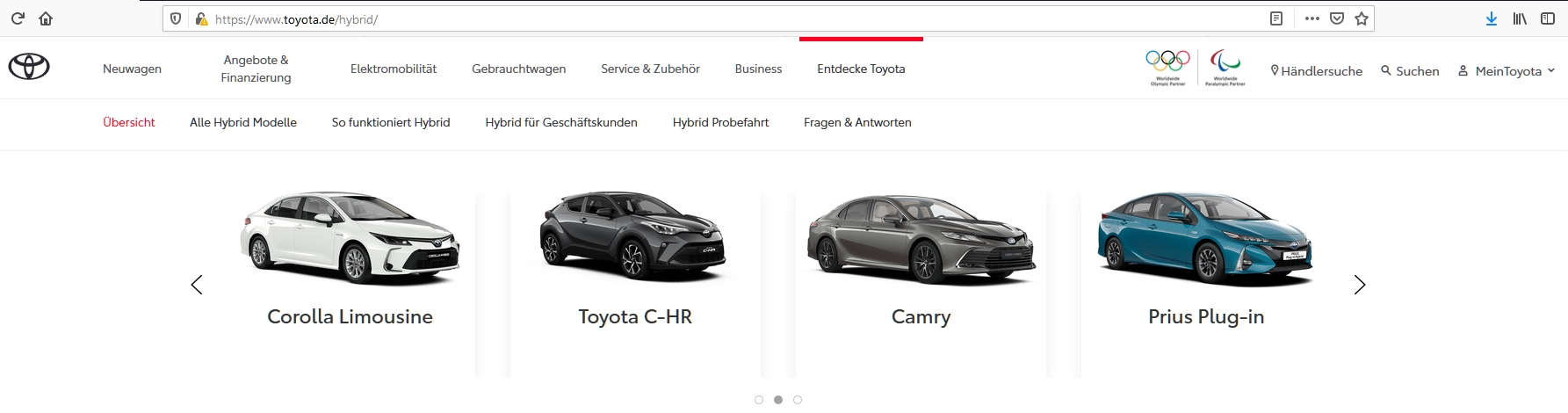
Task: Show site security padlock info
Action: point(201,18)
